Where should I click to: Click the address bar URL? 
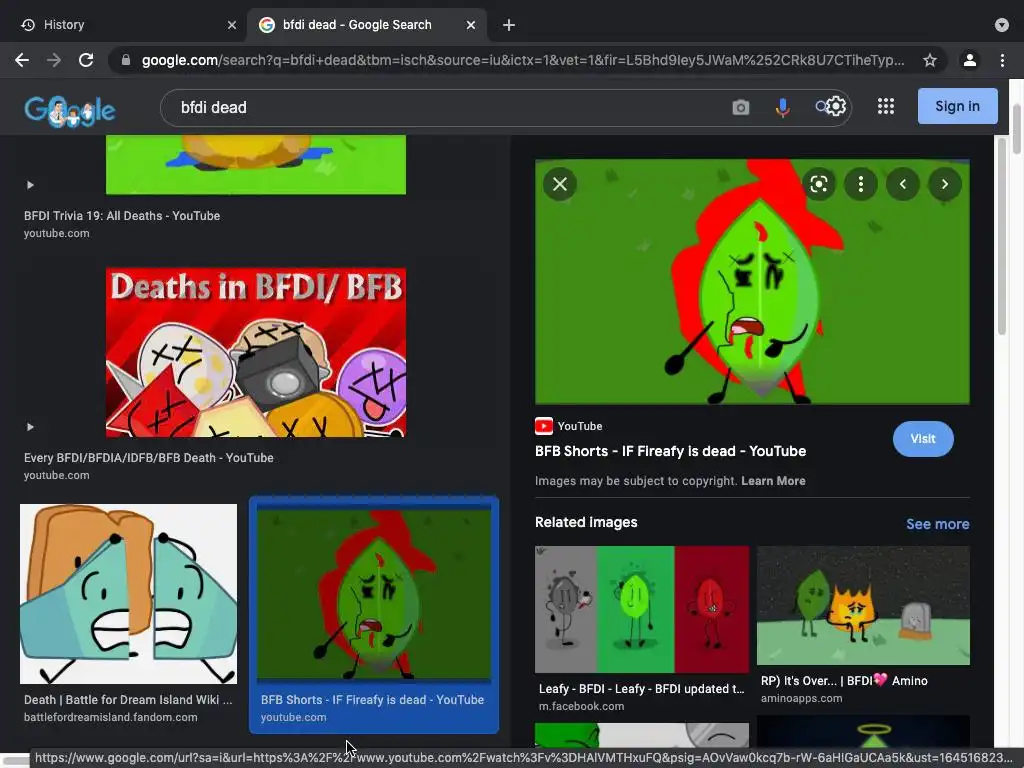(522, 60)
